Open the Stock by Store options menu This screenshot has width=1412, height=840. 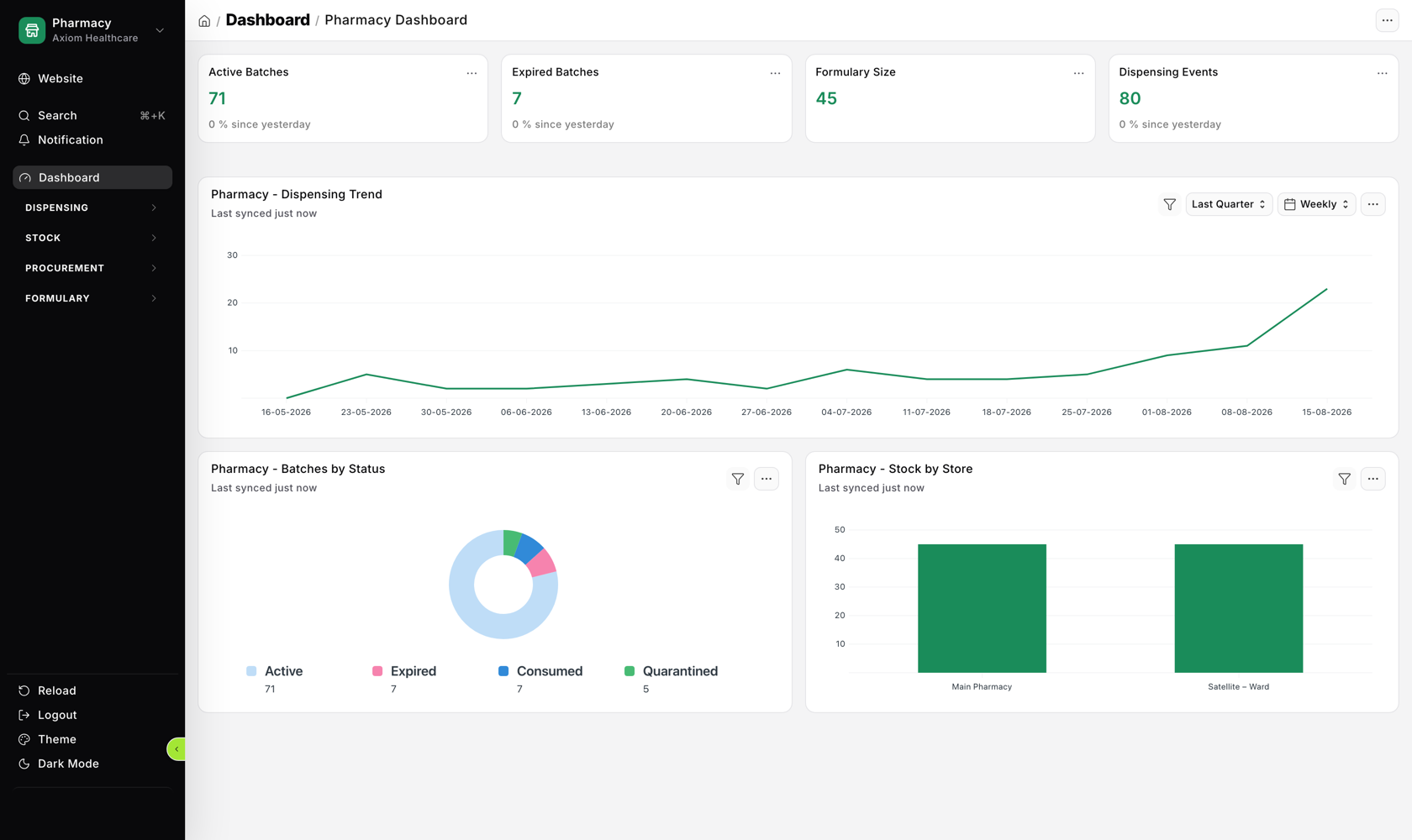[1372, 479]
